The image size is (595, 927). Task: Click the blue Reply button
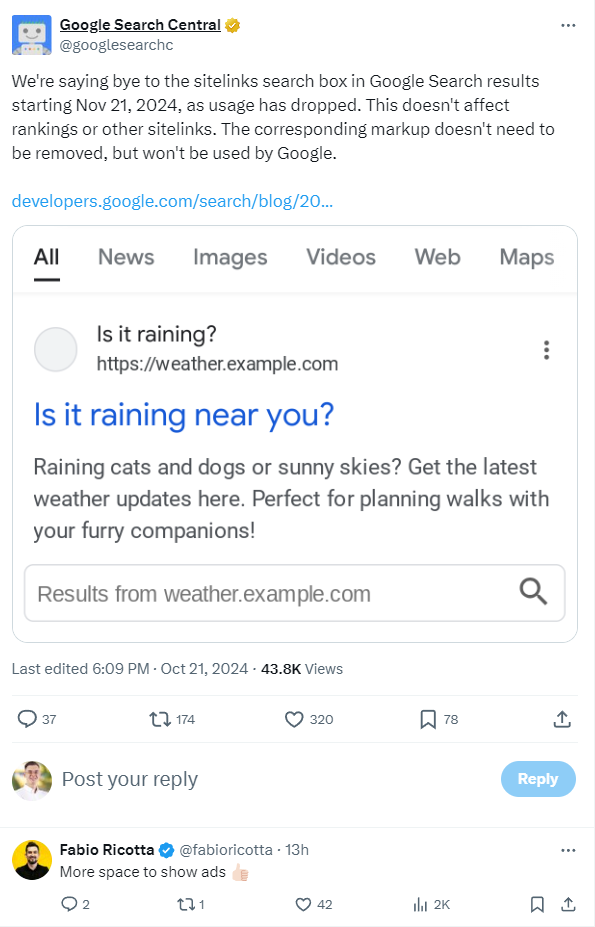[538, 779]
